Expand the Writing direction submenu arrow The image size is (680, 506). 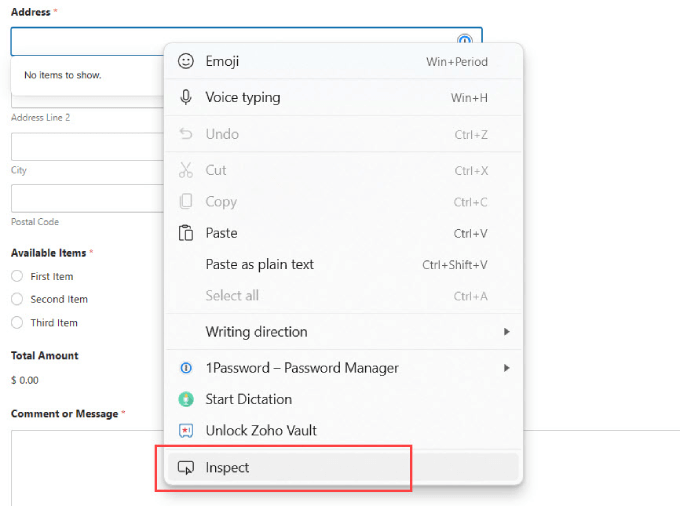point(507,332)
